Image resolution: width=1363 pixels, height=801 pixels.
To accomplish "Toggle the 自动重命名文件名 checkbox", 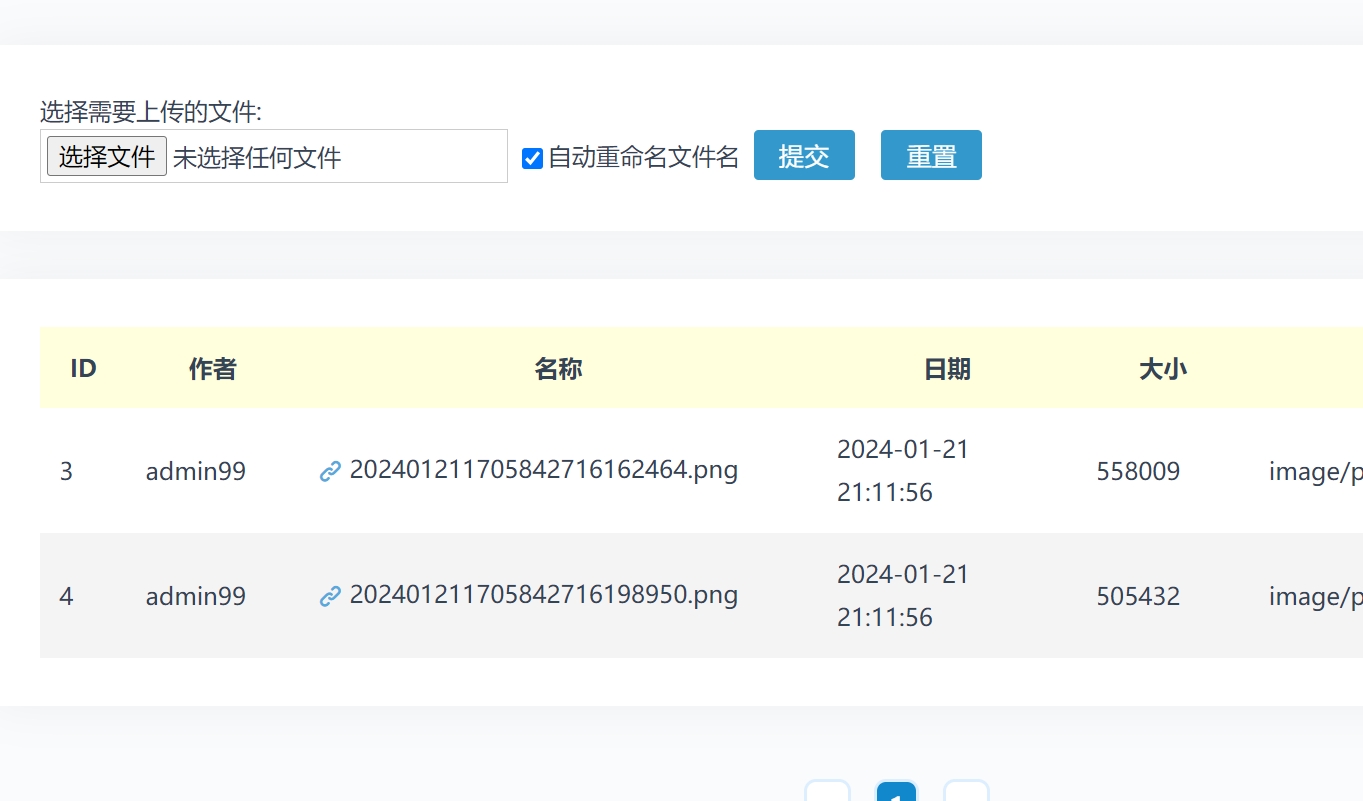I will (x=533, y=158).
